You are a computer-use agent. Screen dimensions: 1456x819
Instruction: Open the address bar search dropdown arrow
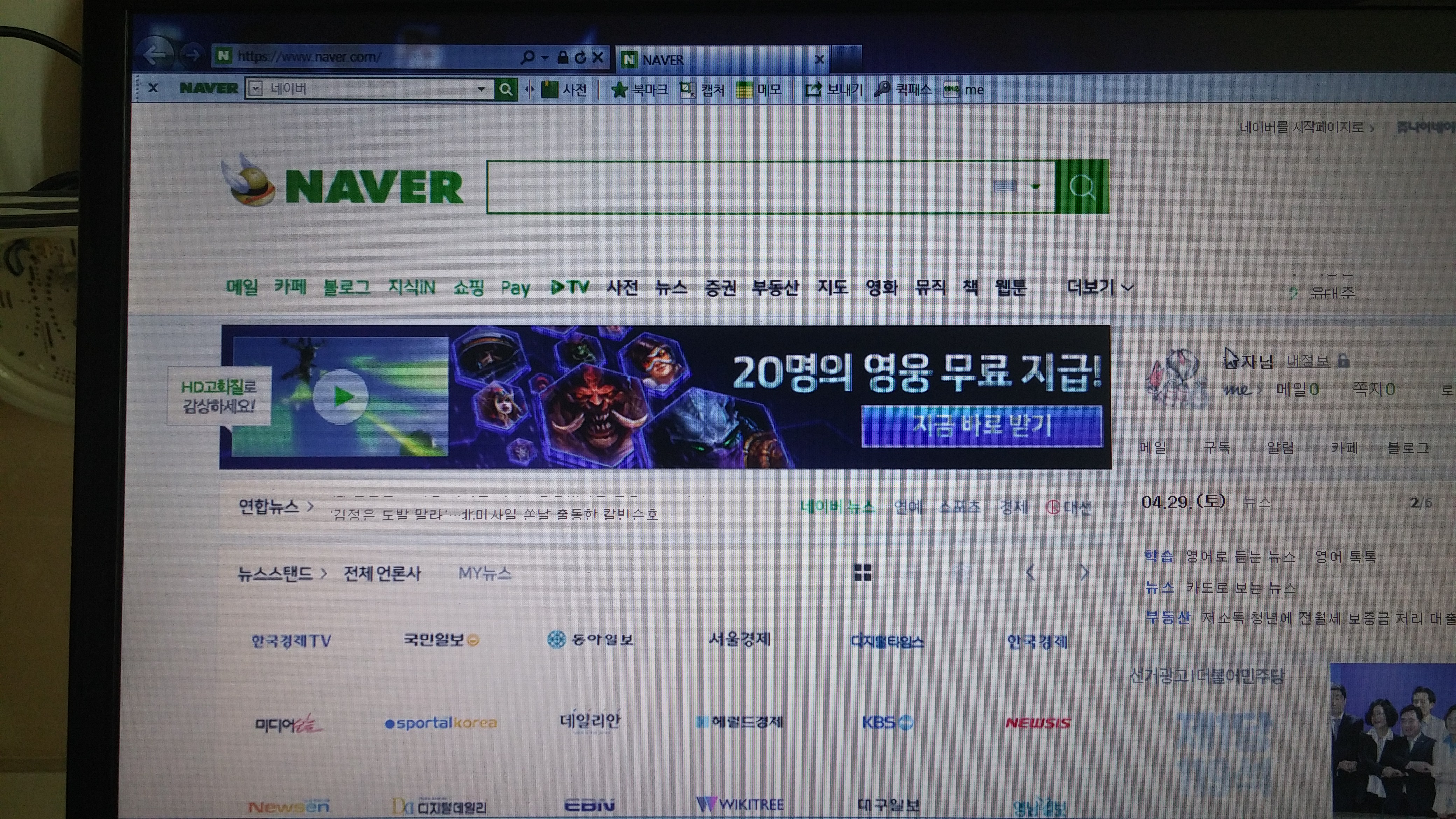point(544,58)
